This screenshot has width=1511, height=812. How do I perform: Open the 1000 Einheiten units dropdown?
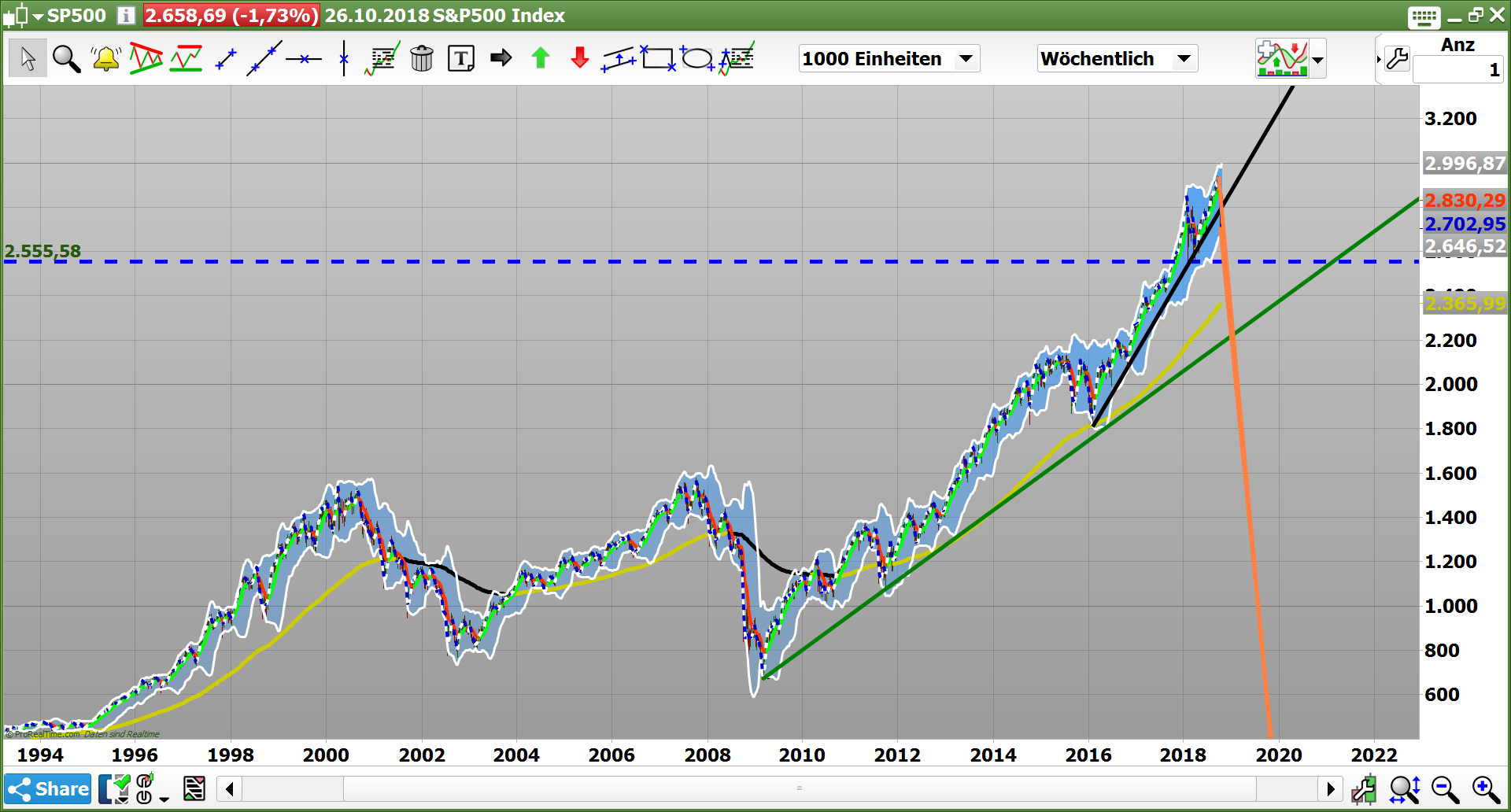[x=889, y=58]
